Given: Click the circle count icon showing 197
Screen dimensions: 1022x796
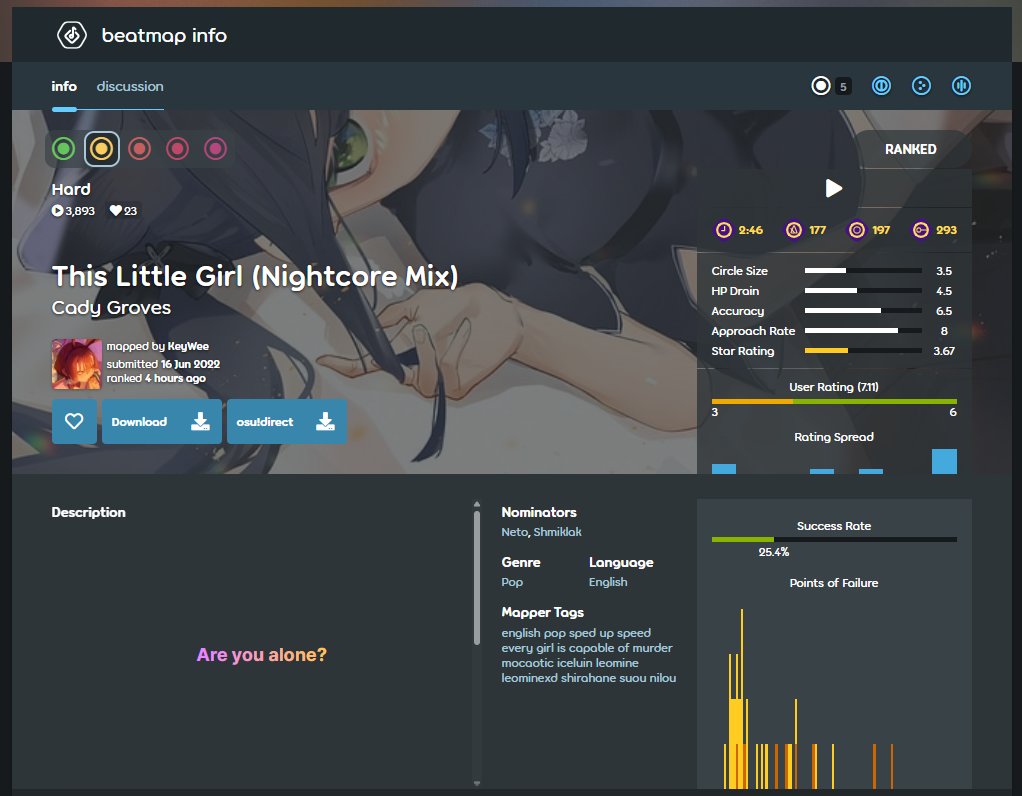Looking at the screenshot, I should (x=857, y=229).
